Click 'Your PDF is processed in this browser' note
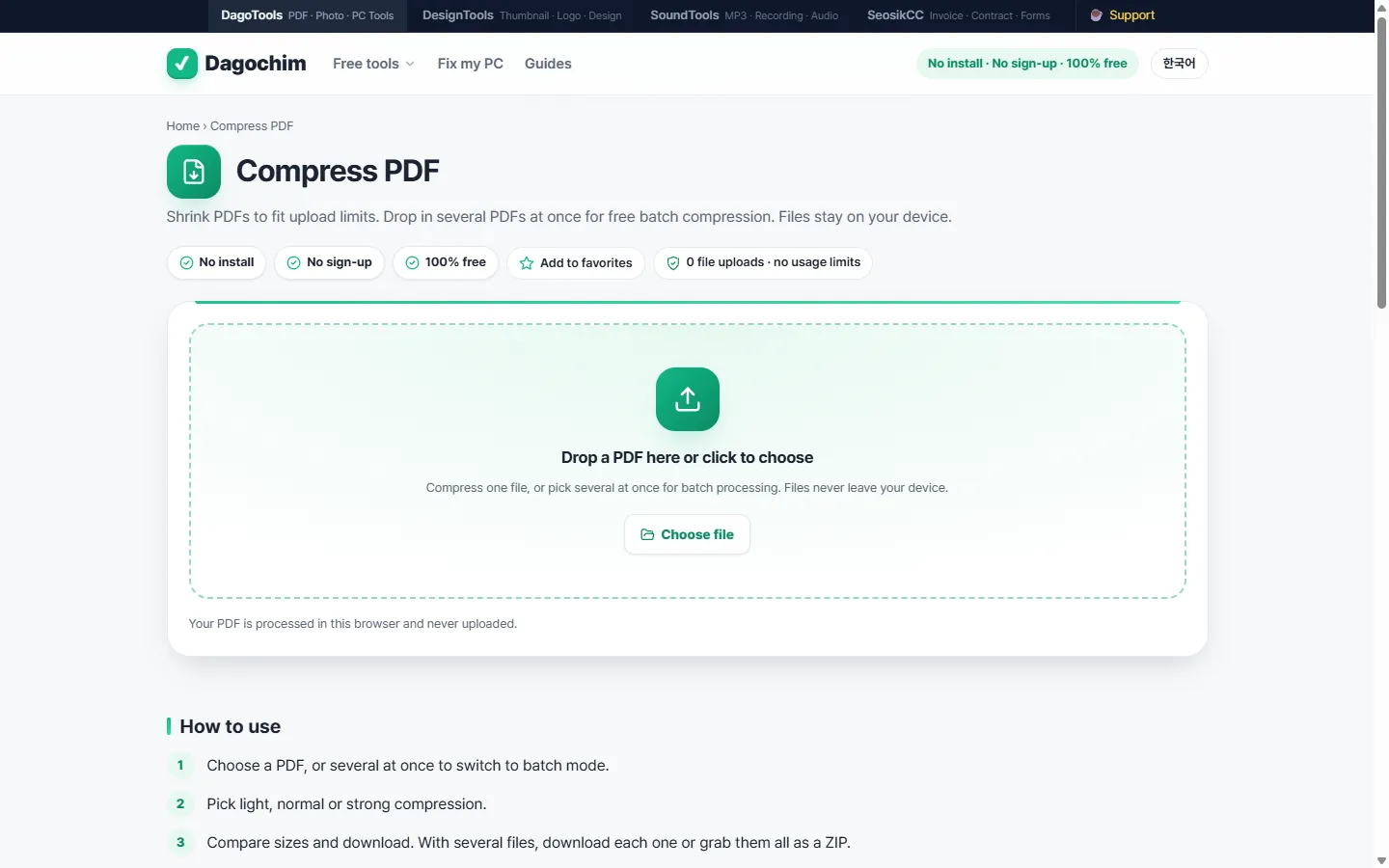 tap(353, 624)
